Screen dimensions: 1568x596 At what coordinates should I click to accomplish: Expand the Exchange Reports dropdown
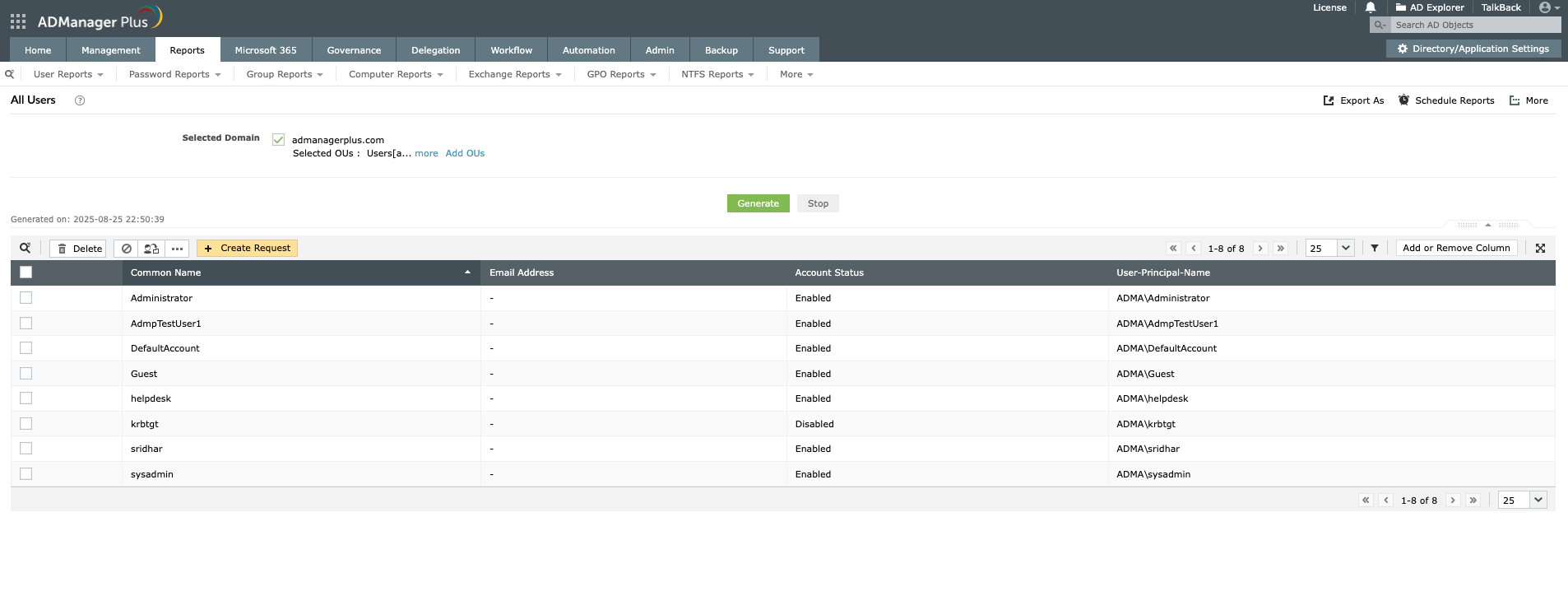click(x=515, y=74)
